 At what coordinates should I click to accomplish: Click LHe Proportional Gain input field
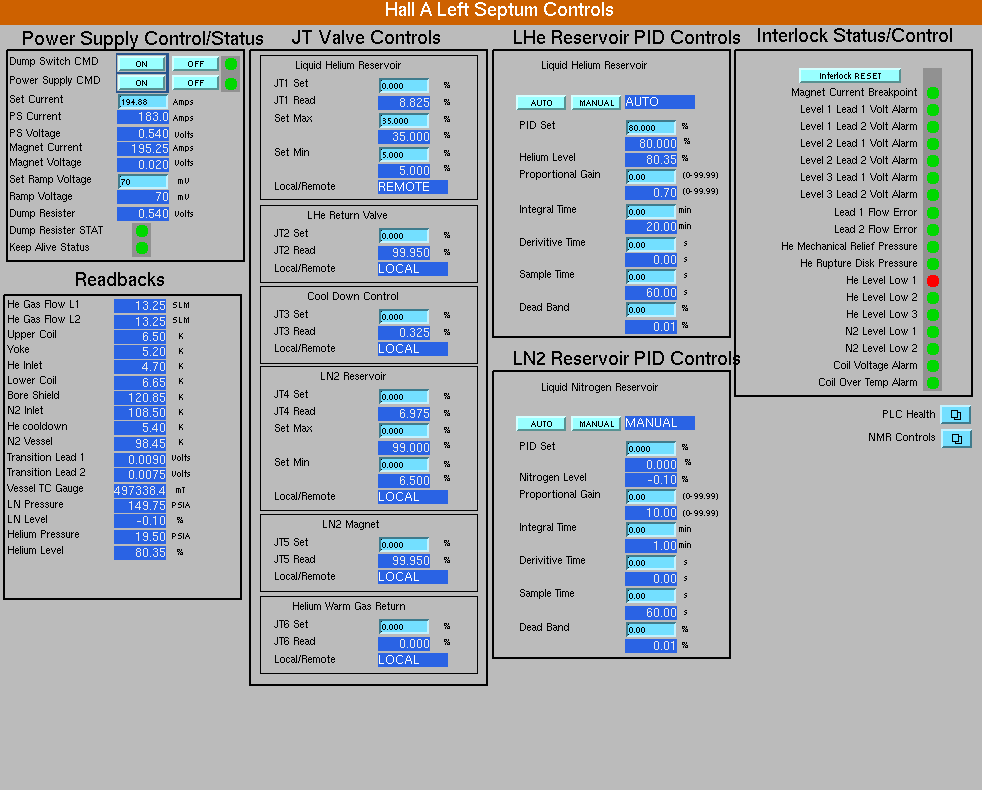point(651,177)
